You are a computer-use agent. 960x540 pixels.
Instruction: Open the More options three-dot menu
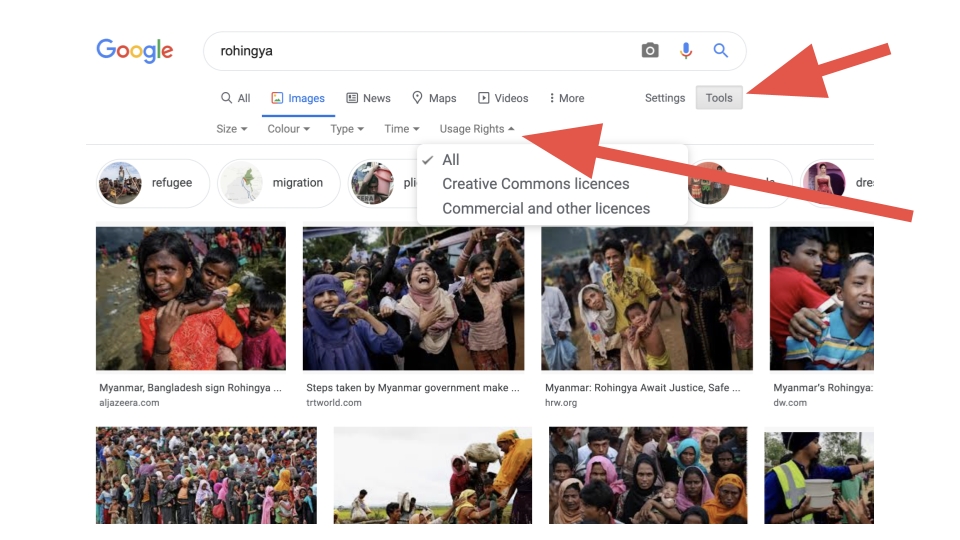pos(566,98)
